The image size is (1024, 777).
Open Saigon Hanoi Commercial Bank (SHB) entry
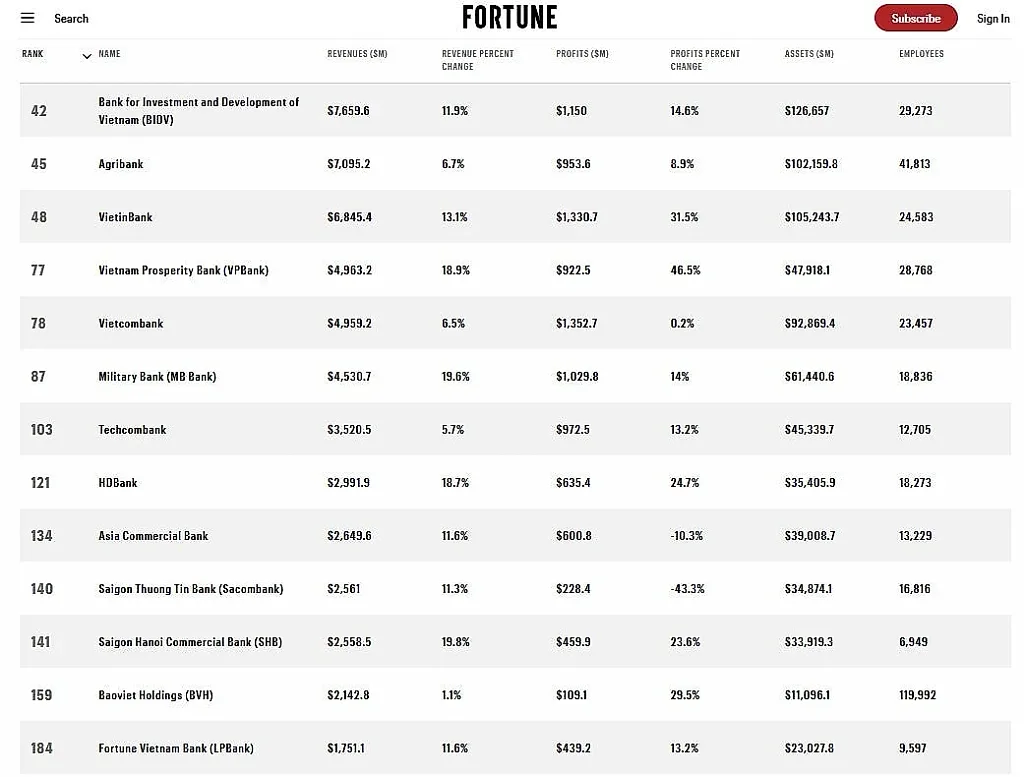point(190,642)
